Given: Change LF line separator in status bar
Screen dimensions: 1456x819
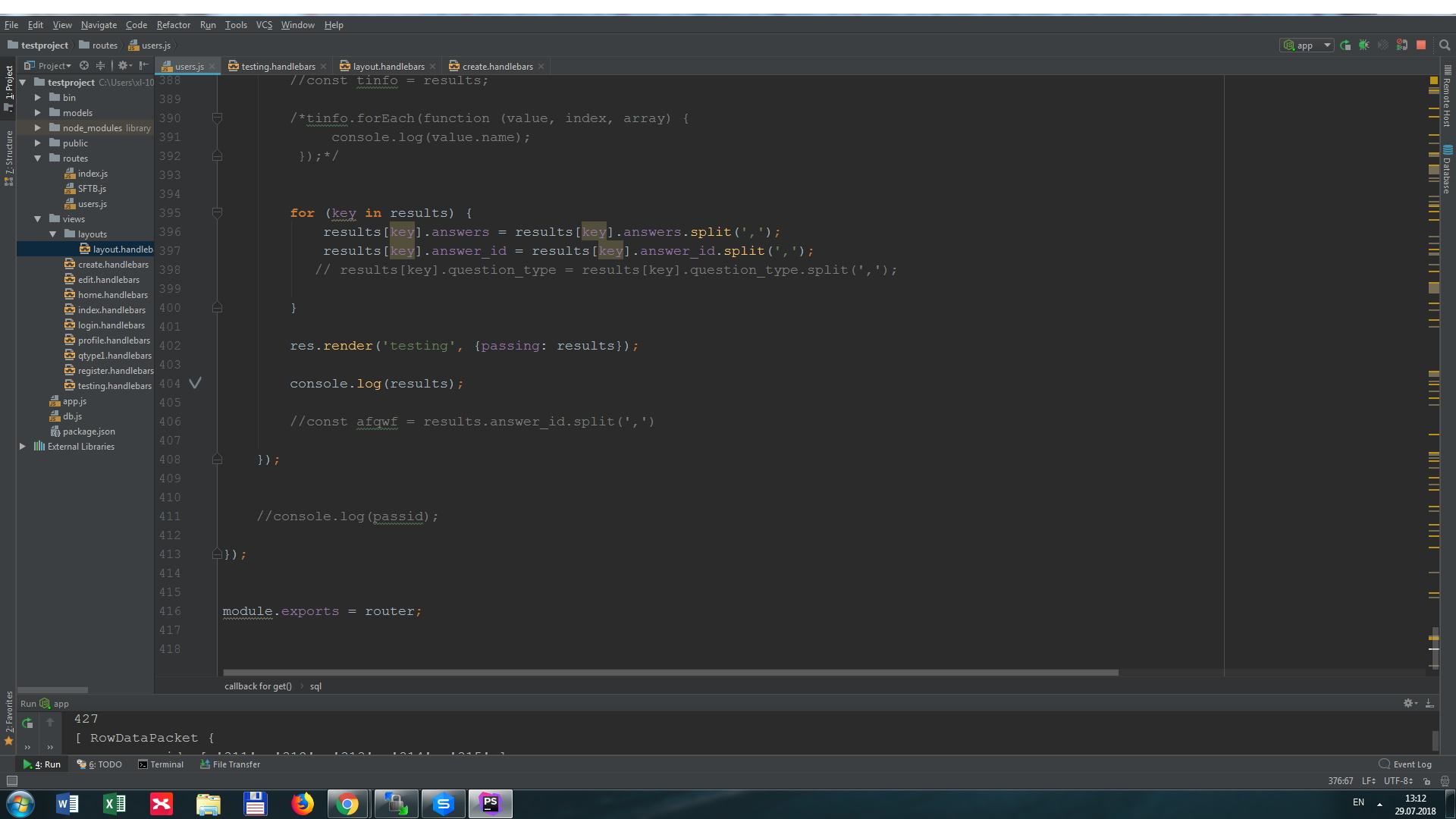Looking at the screenshot, I should click(x=1369, y=780).
